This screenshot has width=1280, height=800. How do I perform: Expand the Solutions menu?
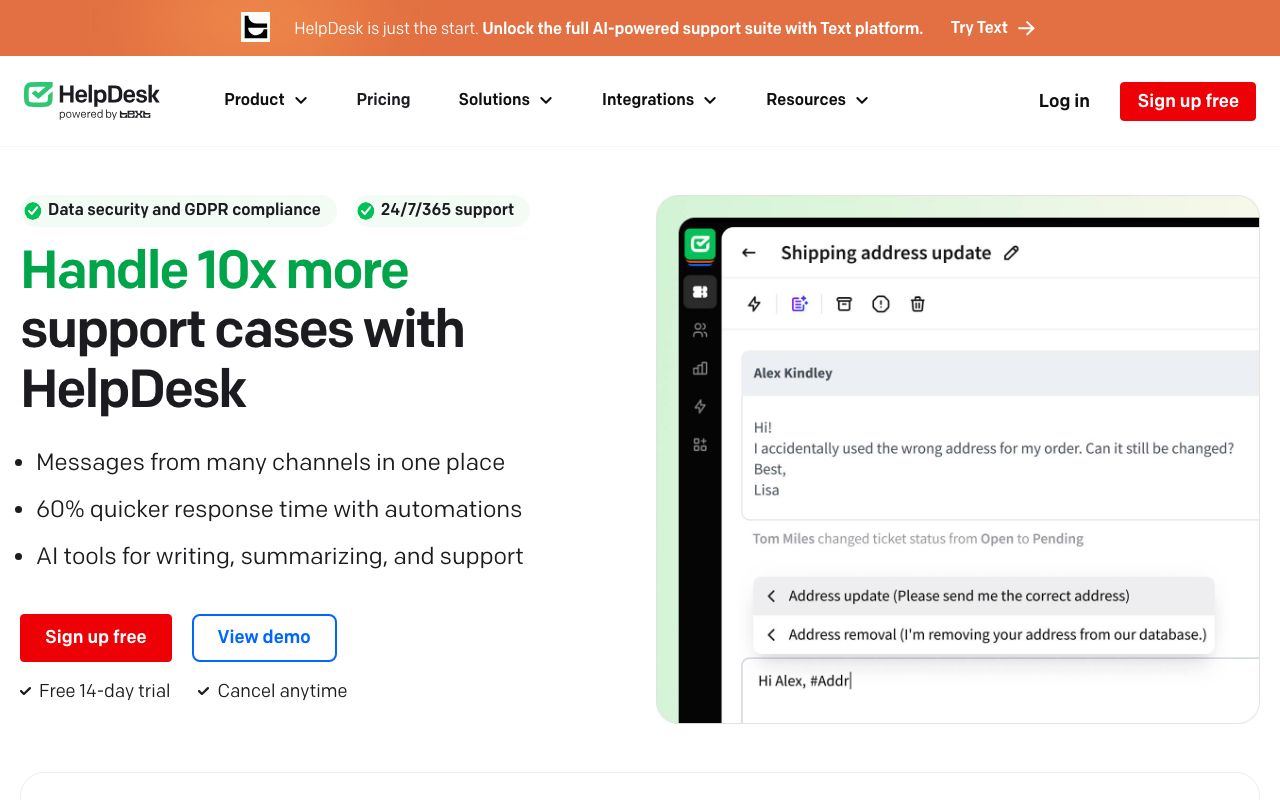tap(505, 100)
